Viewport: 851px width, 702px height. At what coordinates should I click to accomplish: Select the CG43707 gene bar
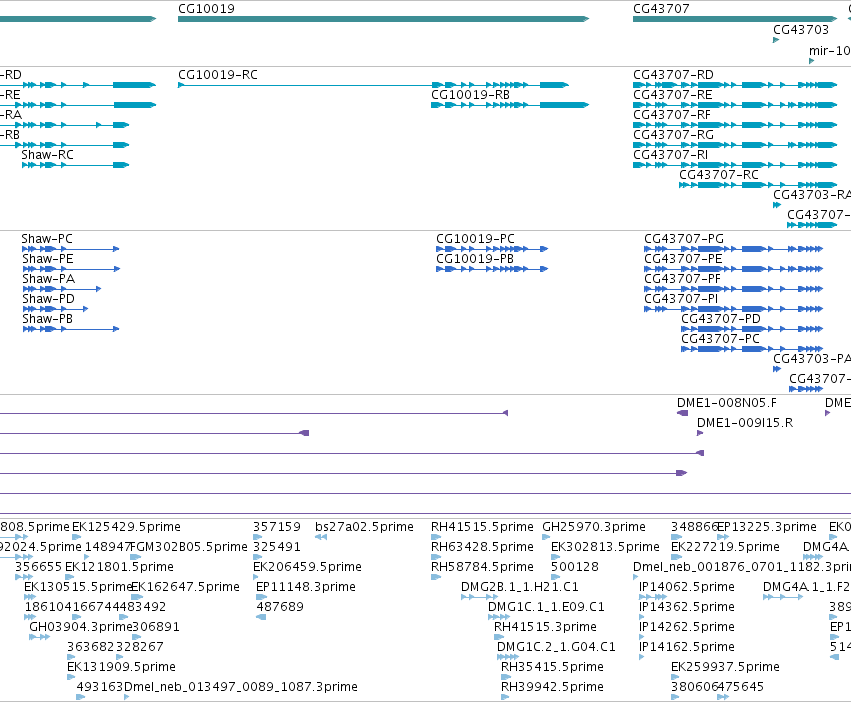coord(735,19)
